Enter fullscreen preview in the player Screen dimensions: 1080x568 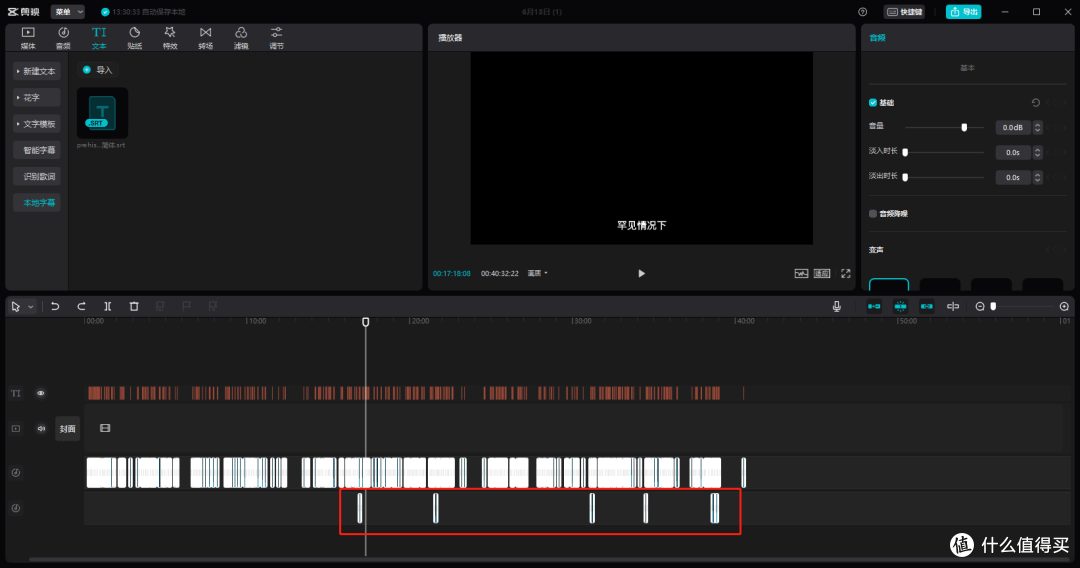pos(846,273)
